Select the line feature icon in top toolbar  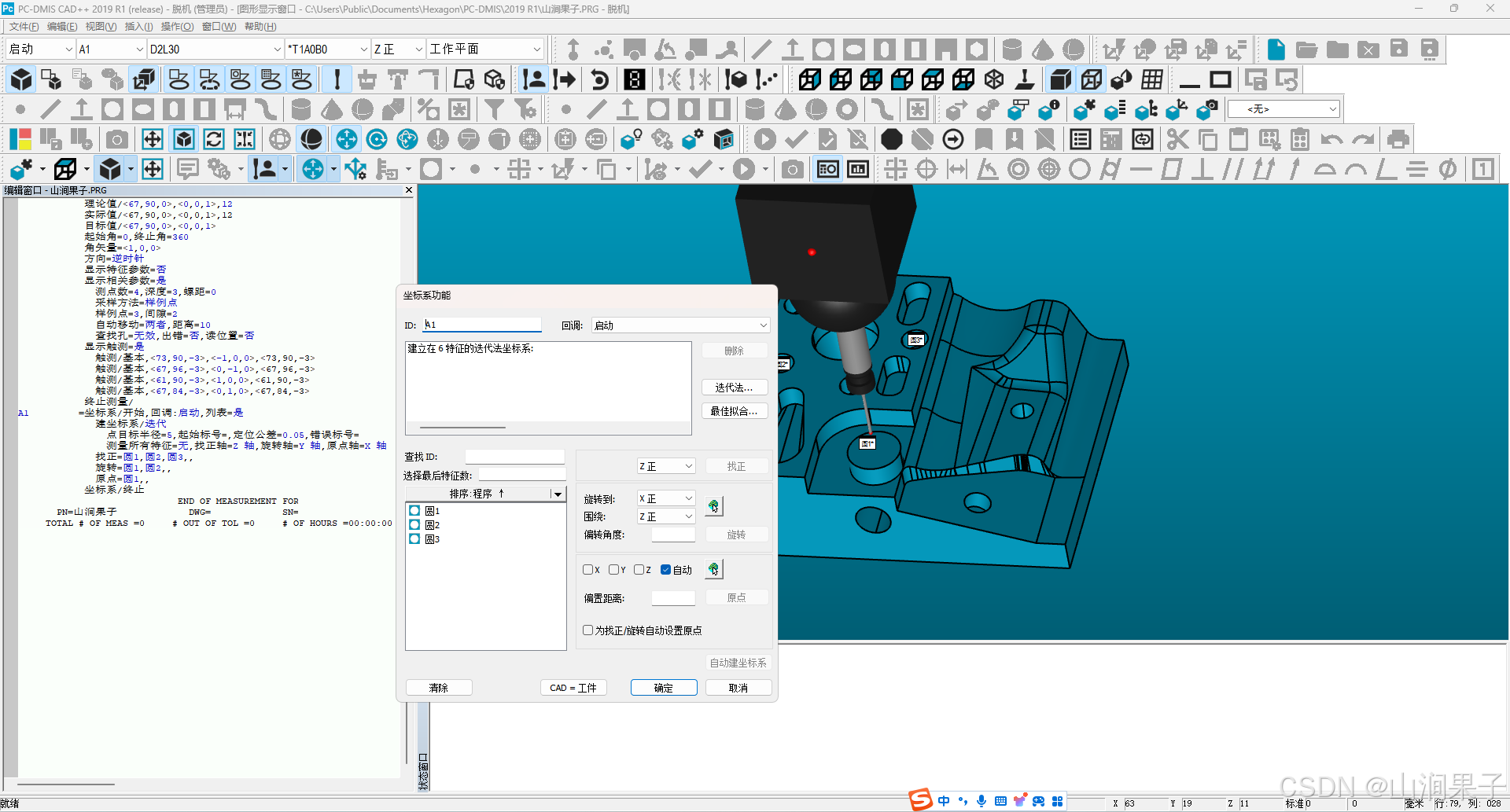tap(761, 50)
